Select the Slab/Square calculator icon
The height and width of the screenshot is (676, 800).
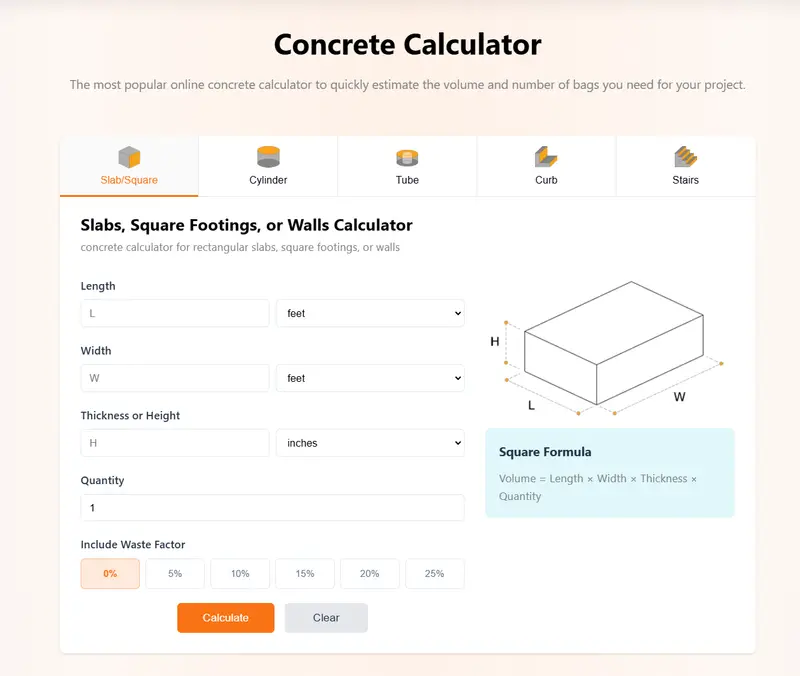click(129, 157)
